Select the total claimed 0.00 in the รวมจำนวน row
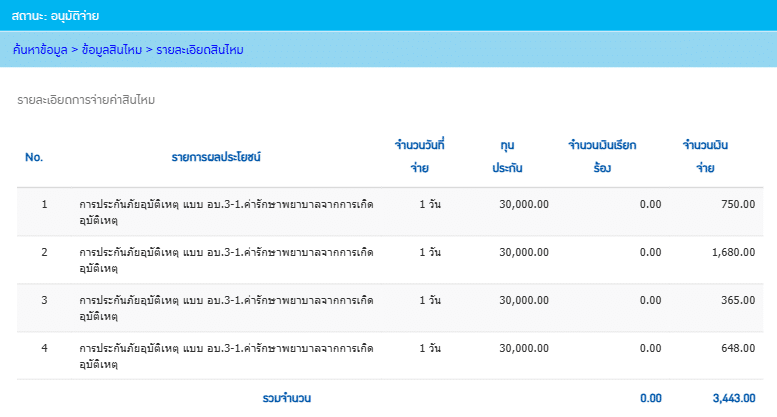Screen dimensions: 777x417 651,398
